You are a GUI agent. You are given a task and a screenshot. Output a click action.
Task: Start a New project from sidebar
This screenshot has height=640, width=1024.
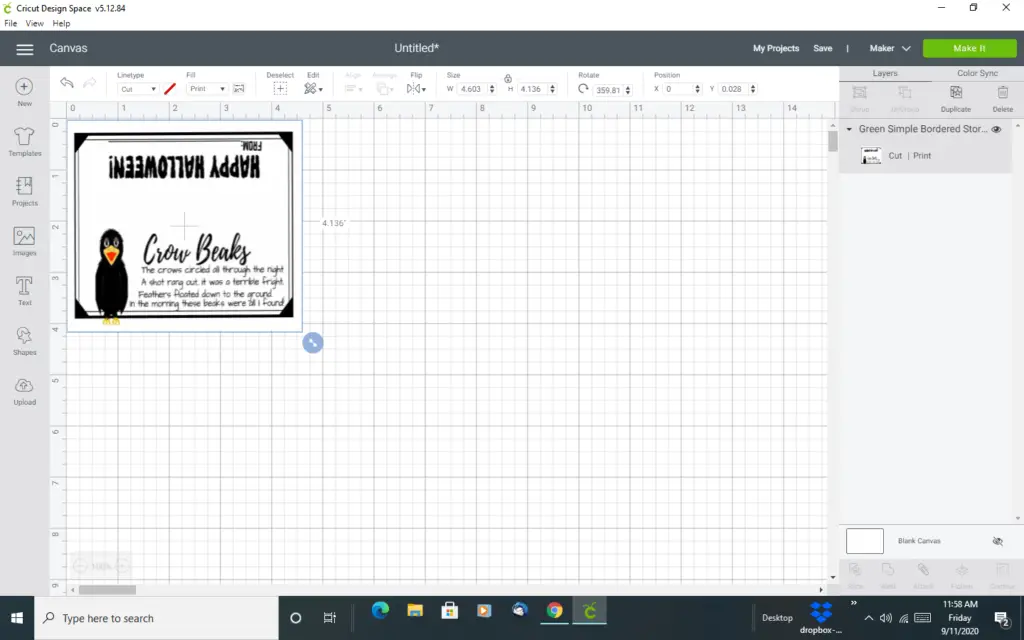[x=24, y=92]
